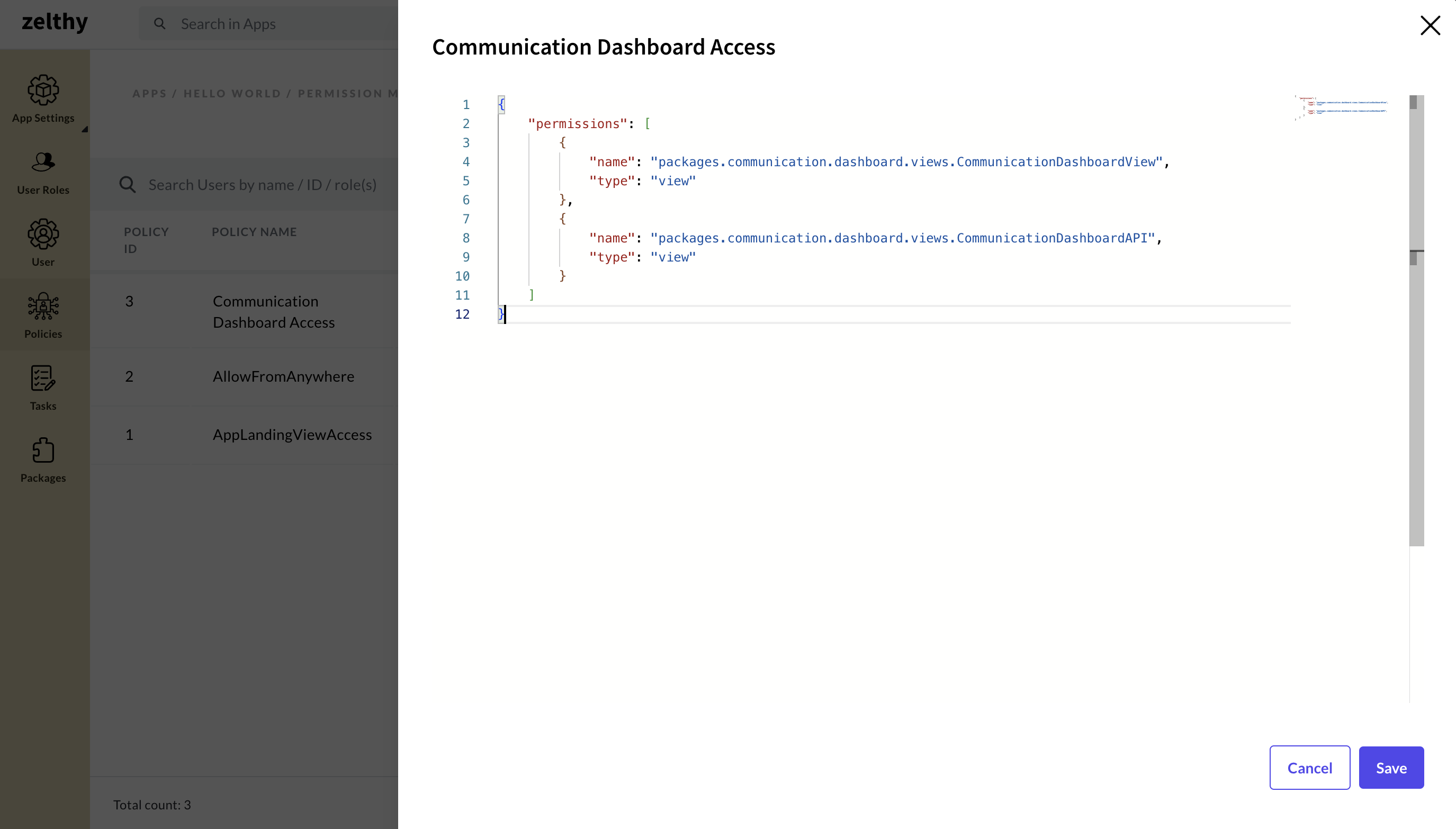Click line number 12 in the gutter
Viewport: 1456px width, 829px height.
[462, 314]
